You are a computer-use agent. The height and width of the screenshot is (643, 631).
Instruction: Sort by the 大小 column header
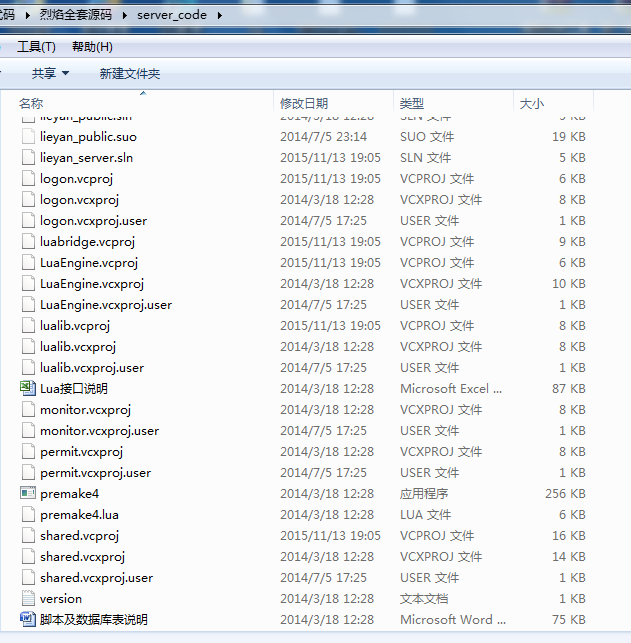pyautogui.click(x=553, y=103)
